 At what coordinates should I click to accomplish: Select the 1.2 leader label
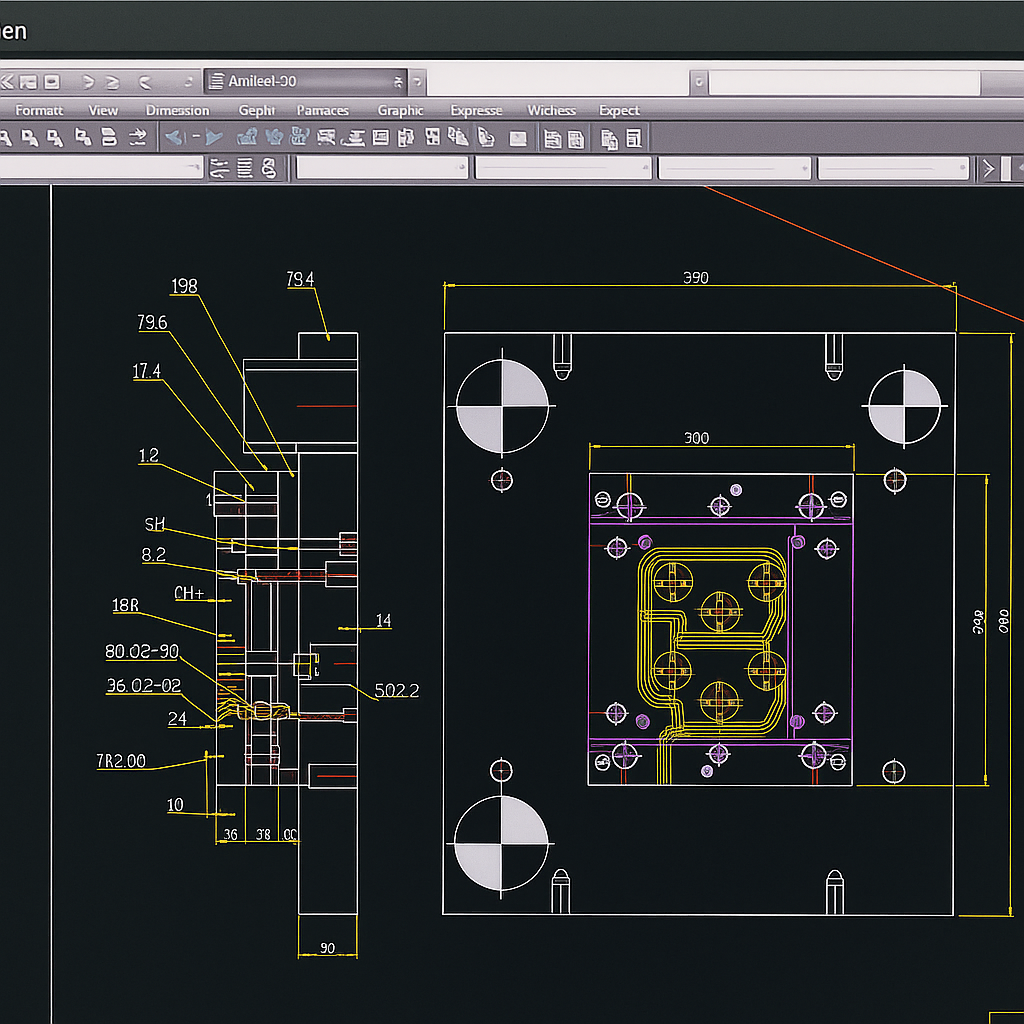(x=148, y=455)
